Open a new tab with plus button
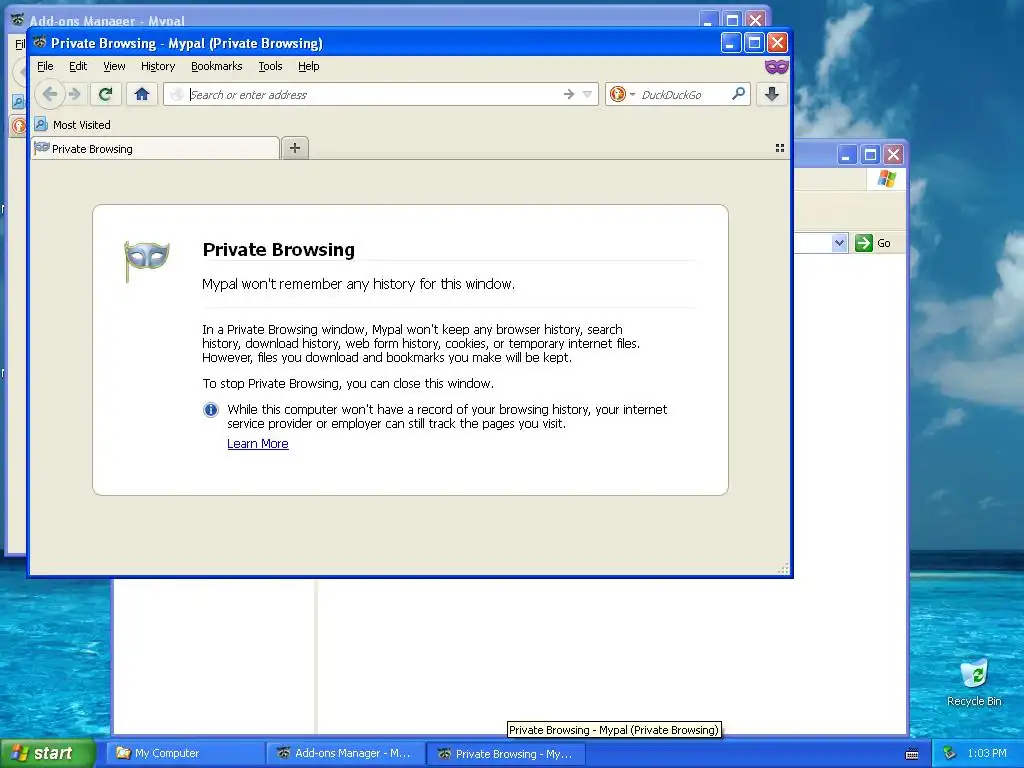This screenshot has width=1024, height=768. (295, 148)
